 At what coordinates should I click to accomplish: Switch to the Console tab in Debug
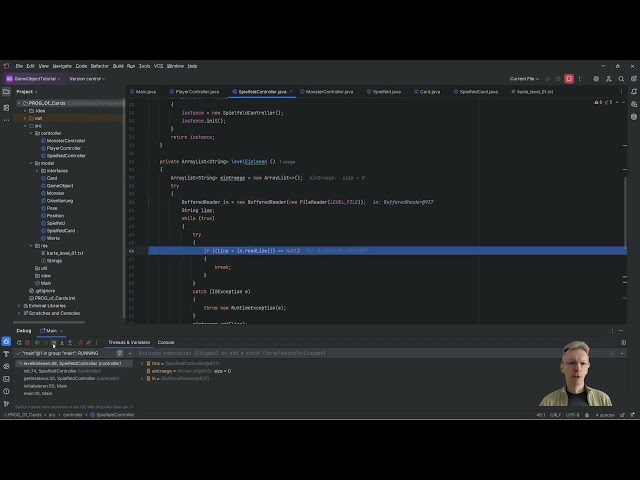tap(166, 342)
